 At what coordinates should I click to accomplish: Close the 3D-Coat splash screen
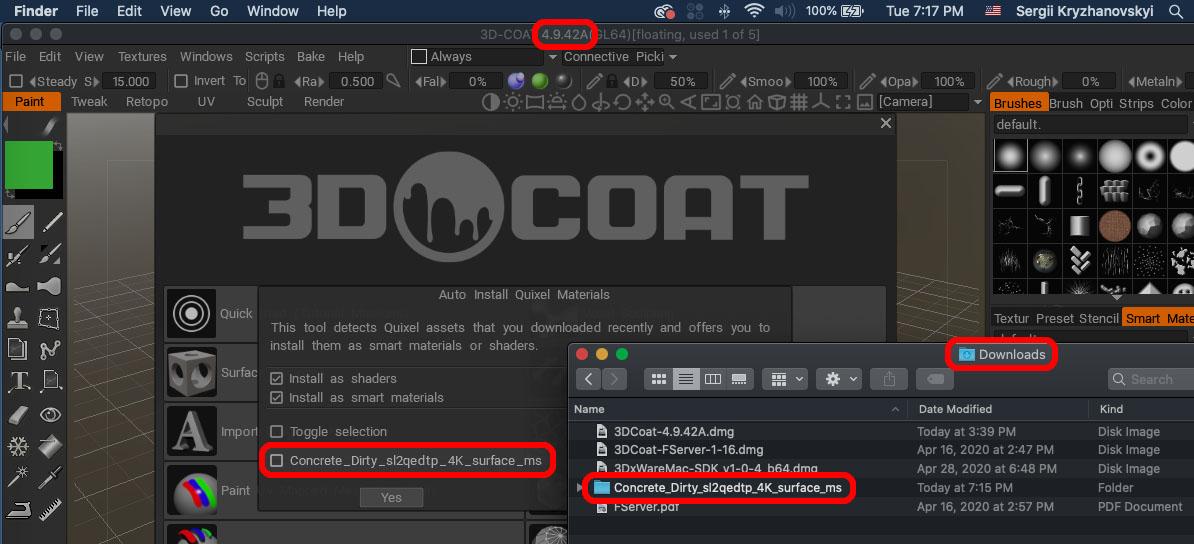(886, 123)
